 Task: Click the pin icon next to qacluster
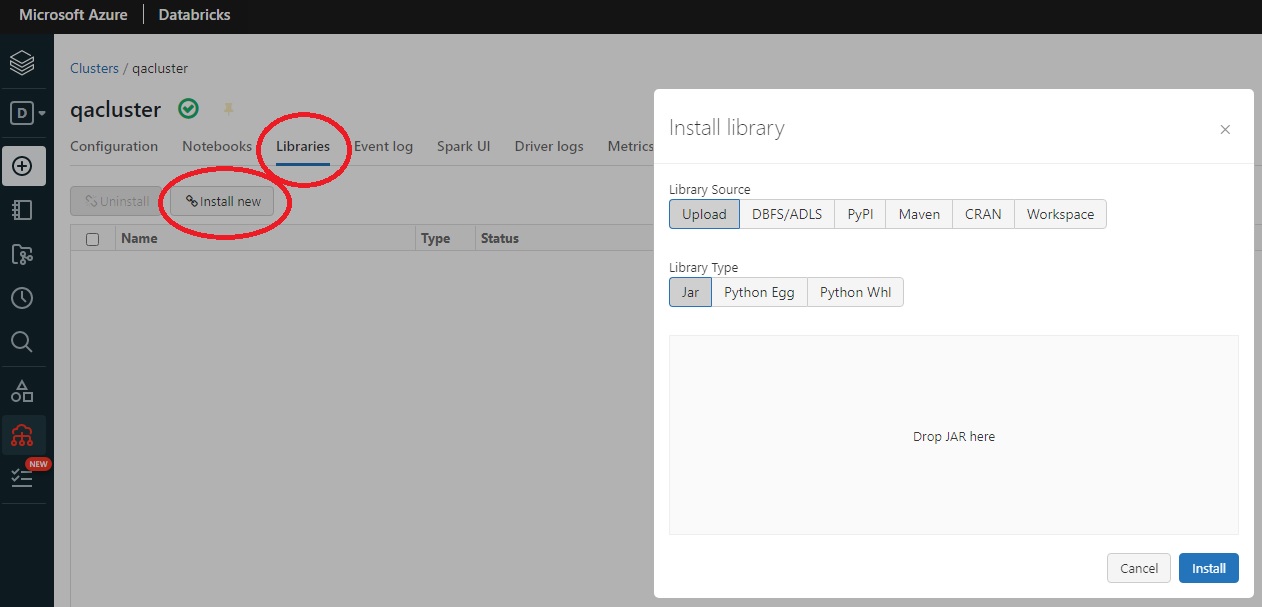point(228,109)
